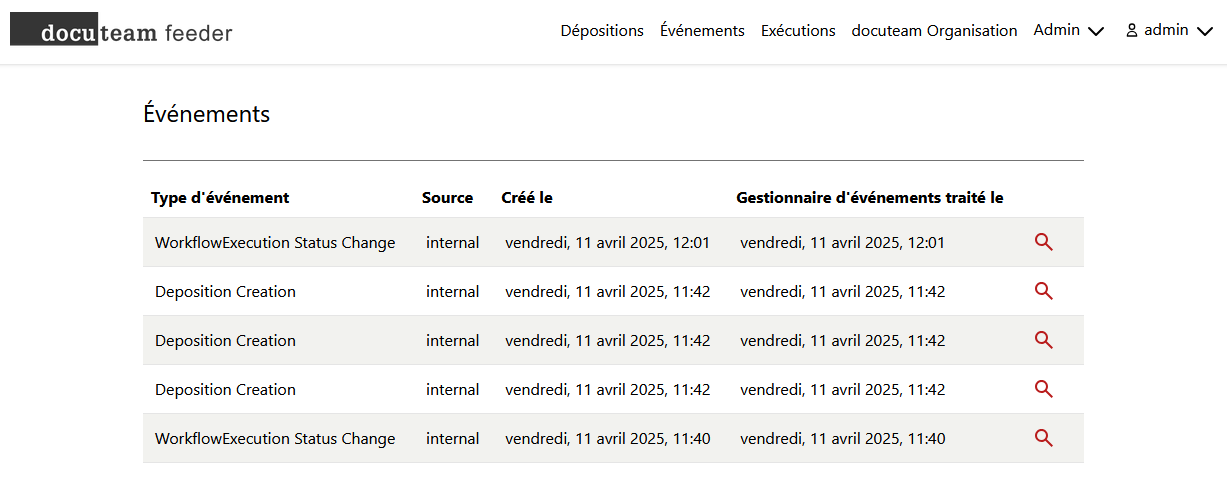Click the 11:40 WorkflowExecution Status Change label
This screenshot has width=1227, height=477.
[x=275, y=439]
